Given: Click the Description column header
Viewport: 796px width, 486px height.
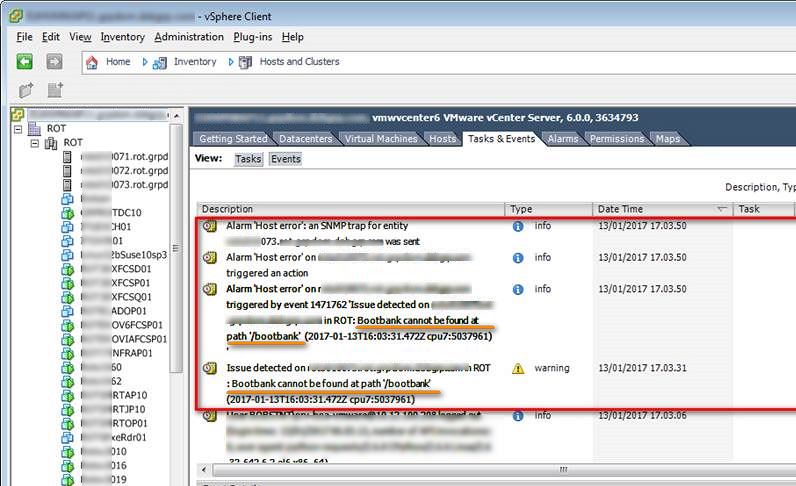Looking at the screenshot, I should [228, 209].
